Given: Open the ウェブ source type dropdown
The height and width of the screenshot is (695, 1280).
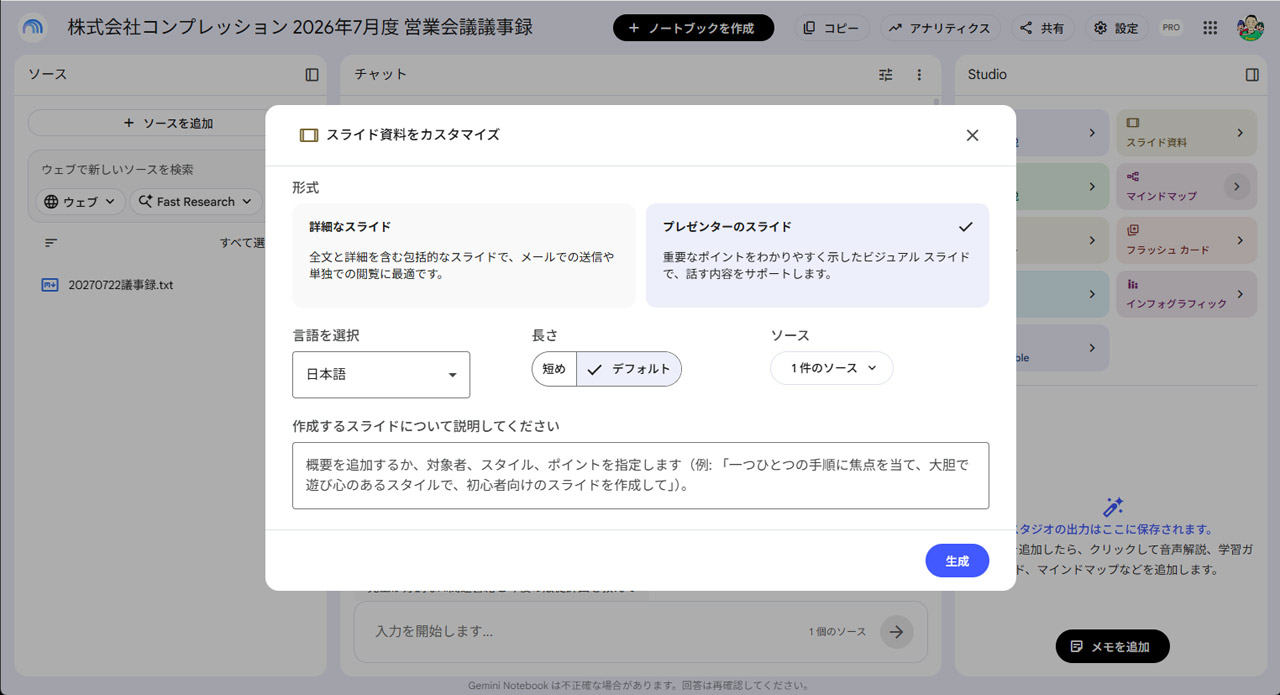Looking at the screenshot, I should [x=81, y=202].
